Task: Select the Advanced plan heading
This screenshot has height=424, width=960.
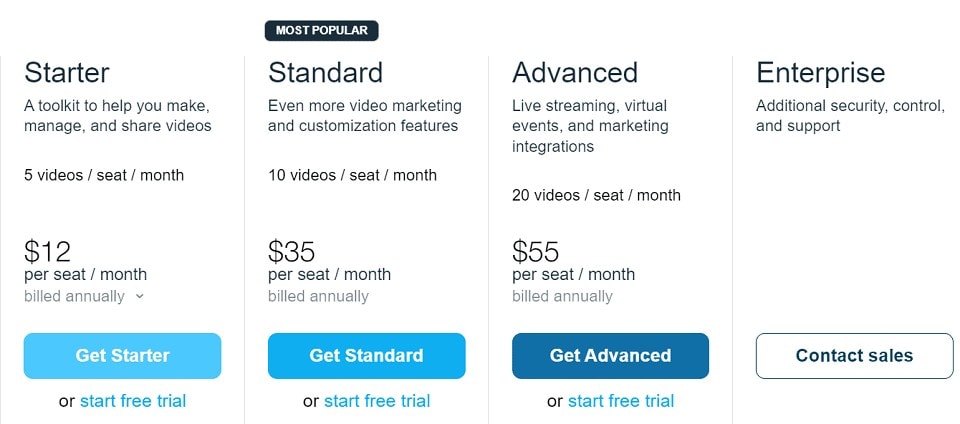Action: point(575,72)
